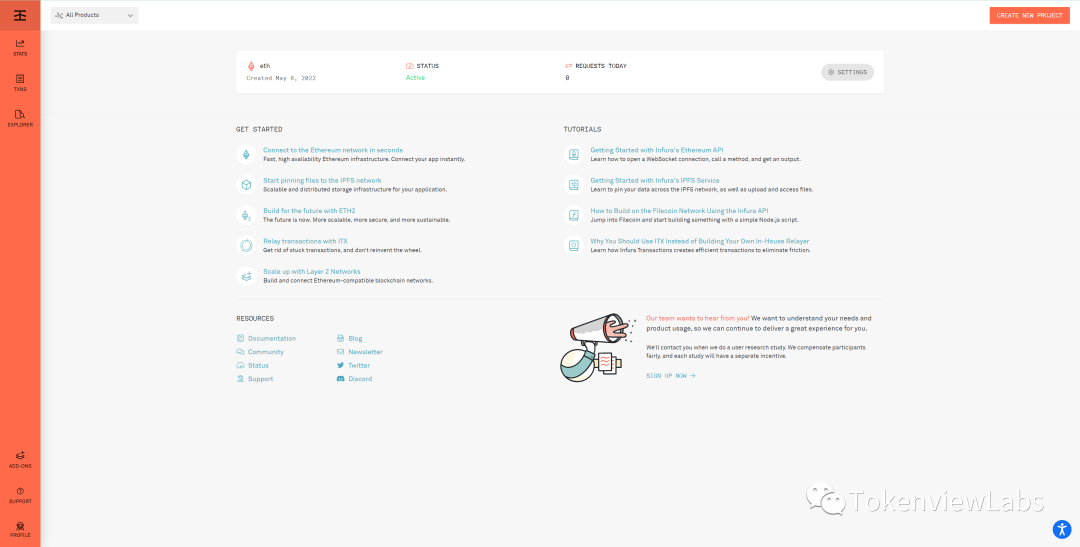This screenshot has height=547, width=1080.
Task: Open the Support sidebar icon
Action: coord(20,495)
